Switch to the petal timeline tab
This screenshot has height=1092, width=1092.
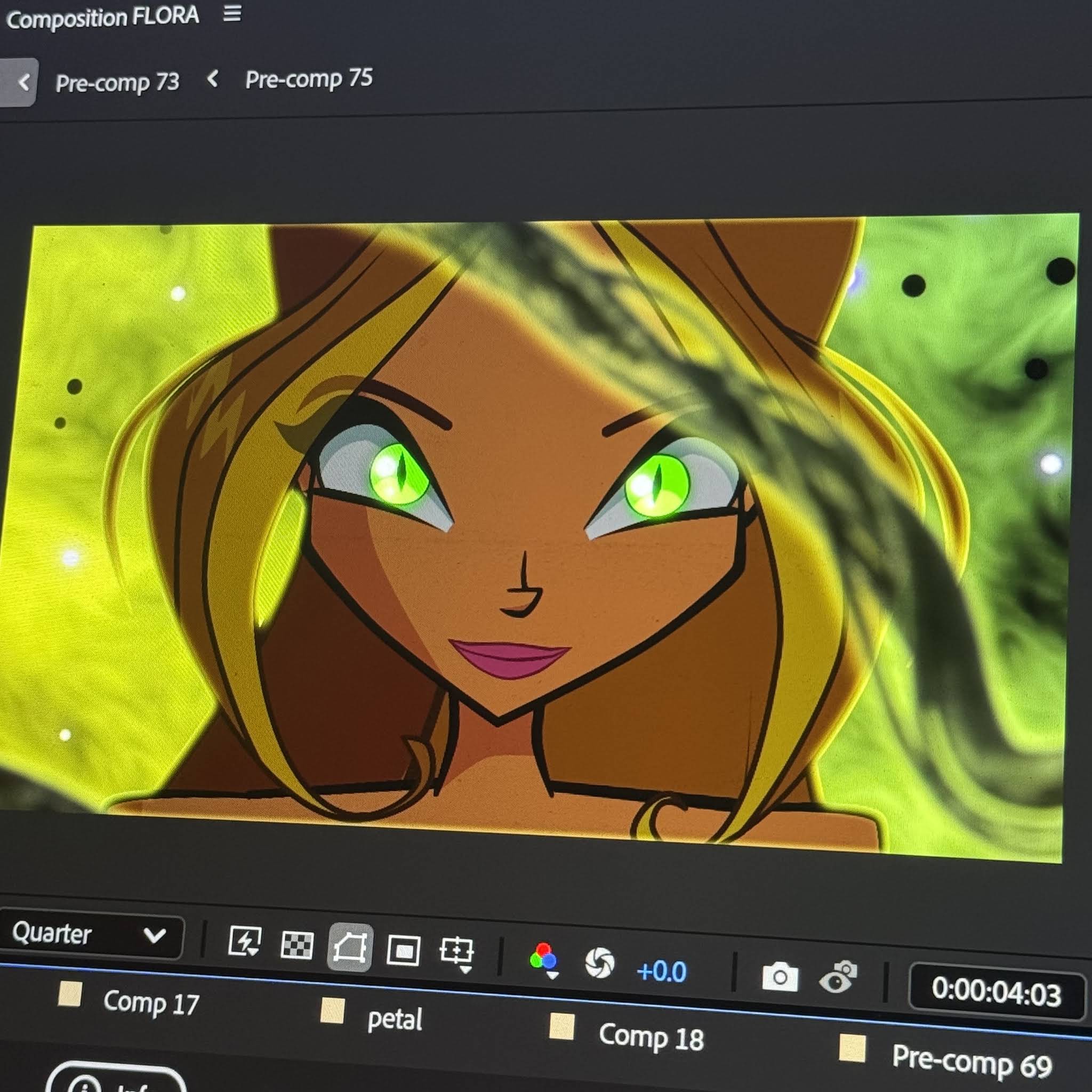(x=395, y=1019)
